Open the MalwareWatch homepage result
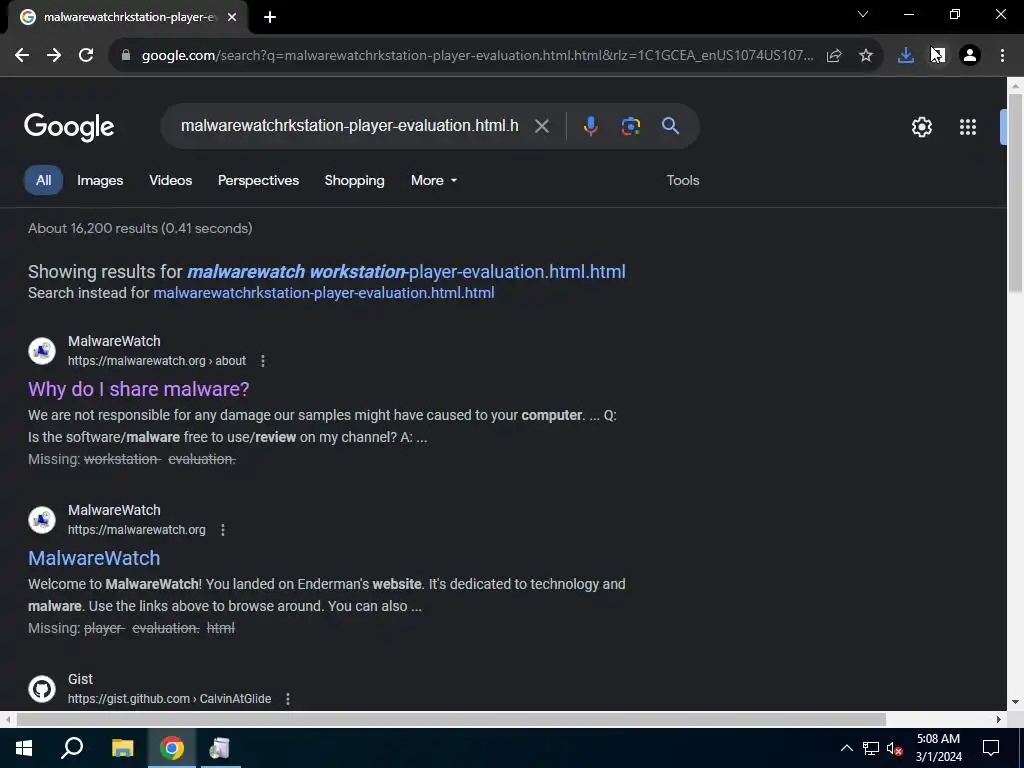1024x768 pixels. coord(94,558)
